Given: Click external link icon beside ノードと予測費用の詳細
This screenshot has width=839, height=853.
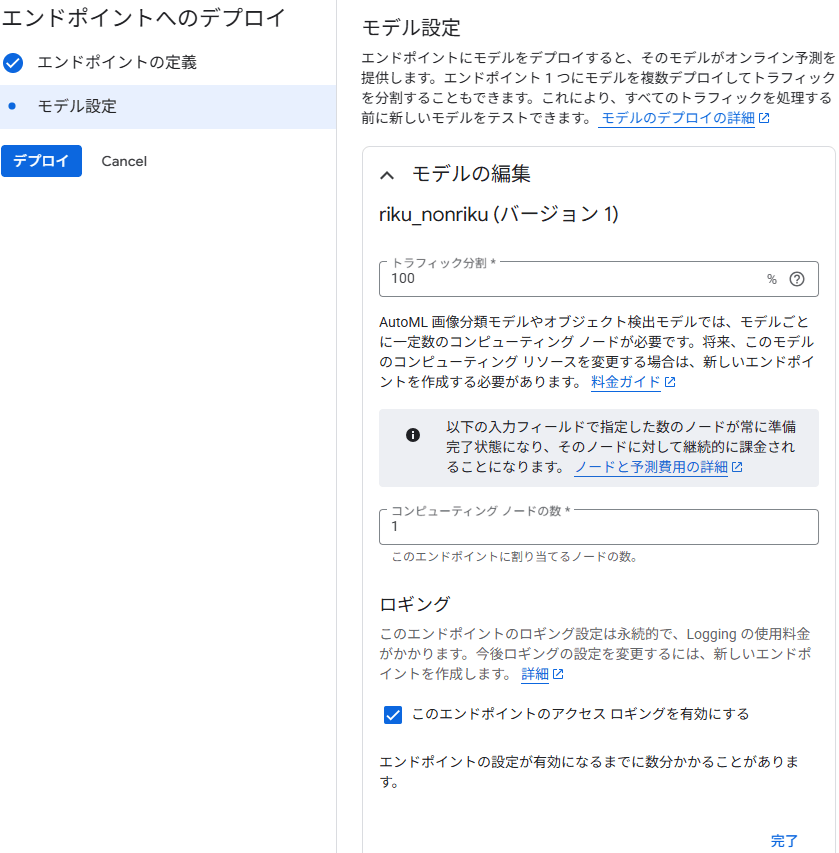Looking at the screenshot, I should [x=737, y=467].
